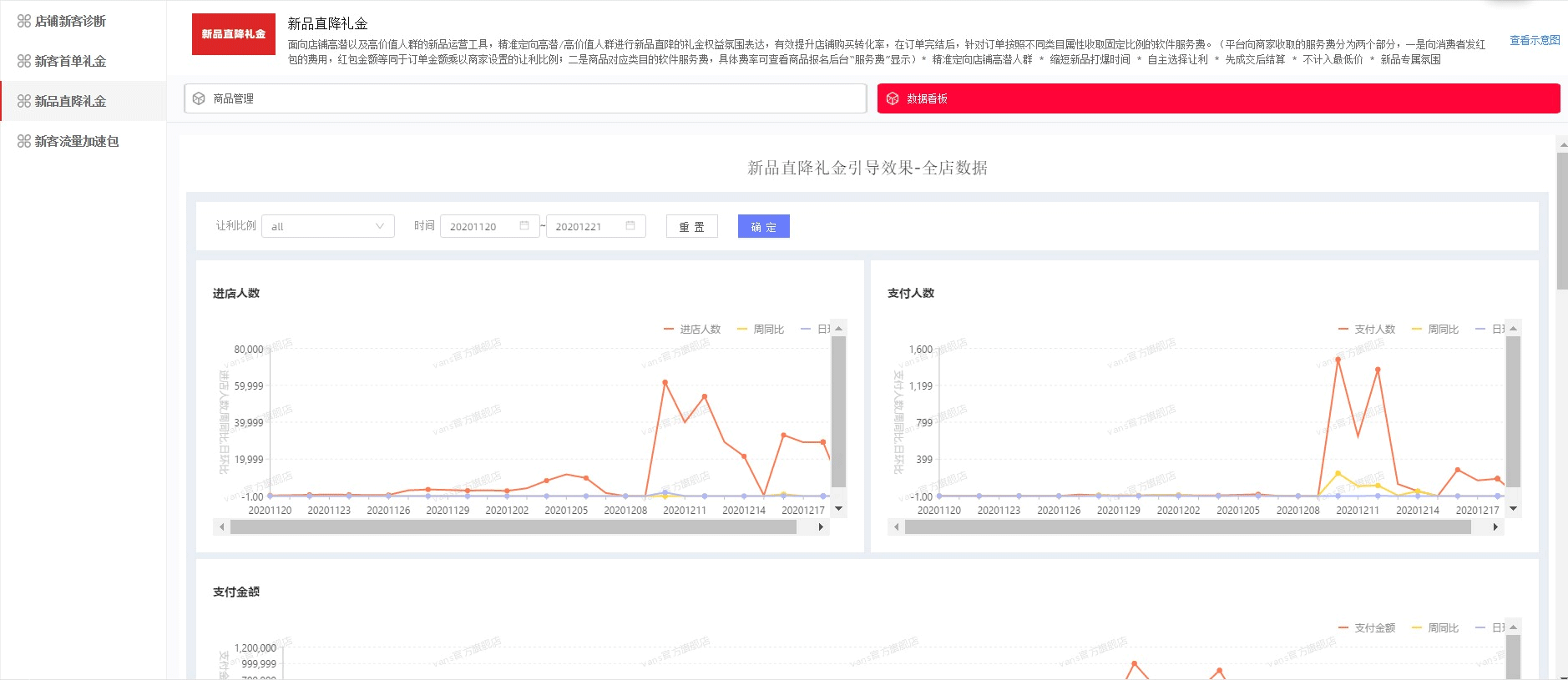The height and width of the screenshot is (680, 1568).
Task: Click the icon next to 店铺新客诊断
Action: (x=24, y=21)
